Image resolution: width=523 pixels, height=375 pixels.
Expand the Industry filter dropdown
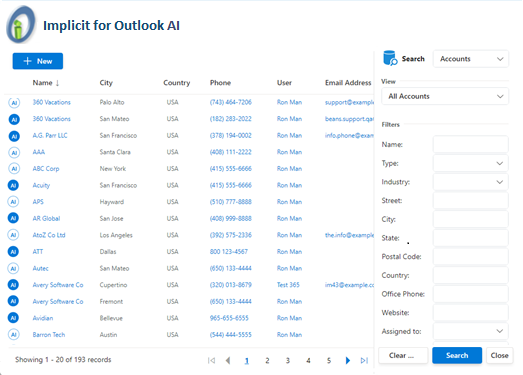tap(471, 182)
